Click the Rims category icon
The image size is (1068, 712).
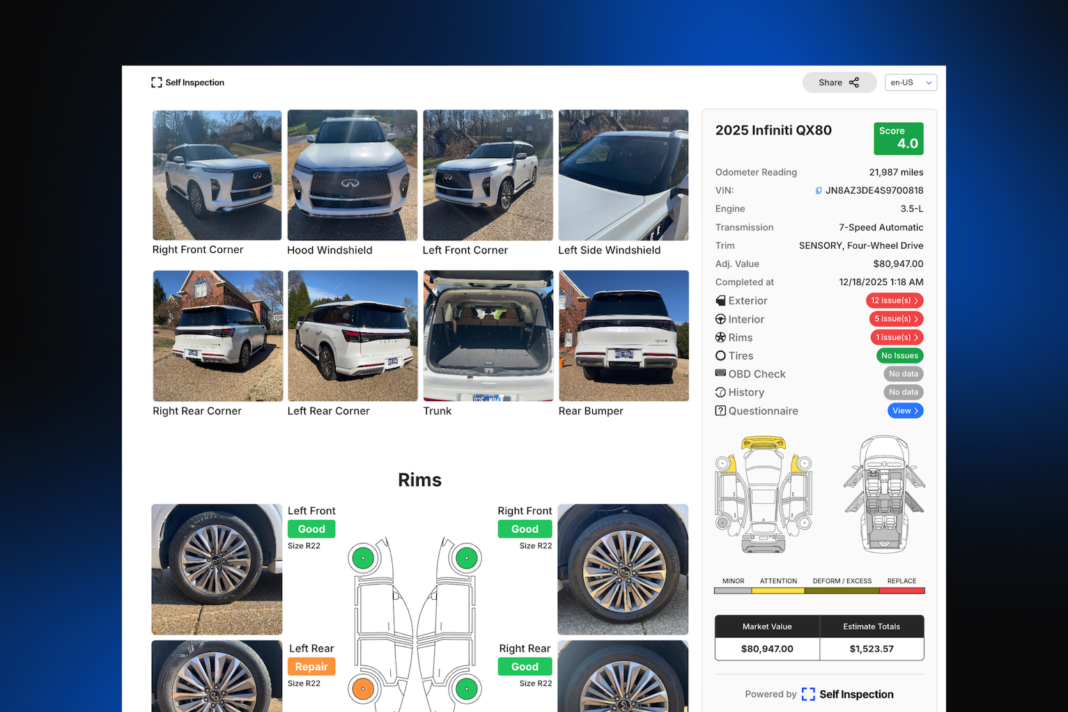coord(720,337)
